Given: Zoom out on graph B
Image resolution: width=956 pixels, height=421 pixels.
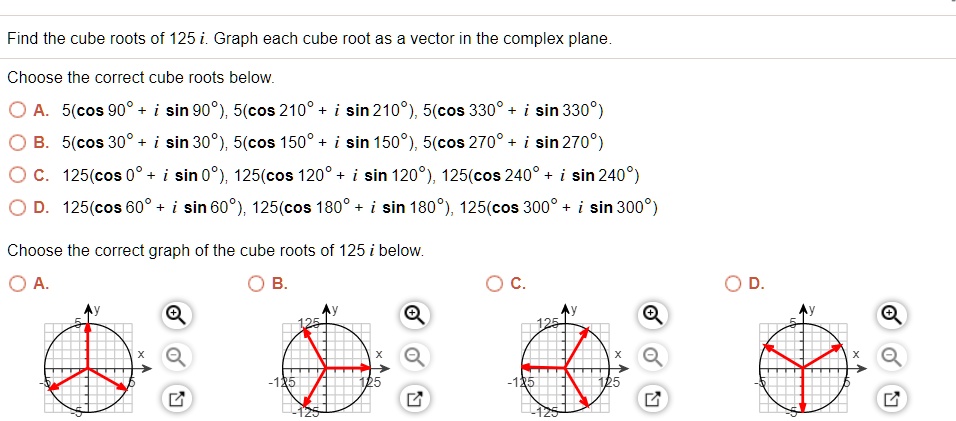Looking at the screenshot, I should click(x=413, y=357).
